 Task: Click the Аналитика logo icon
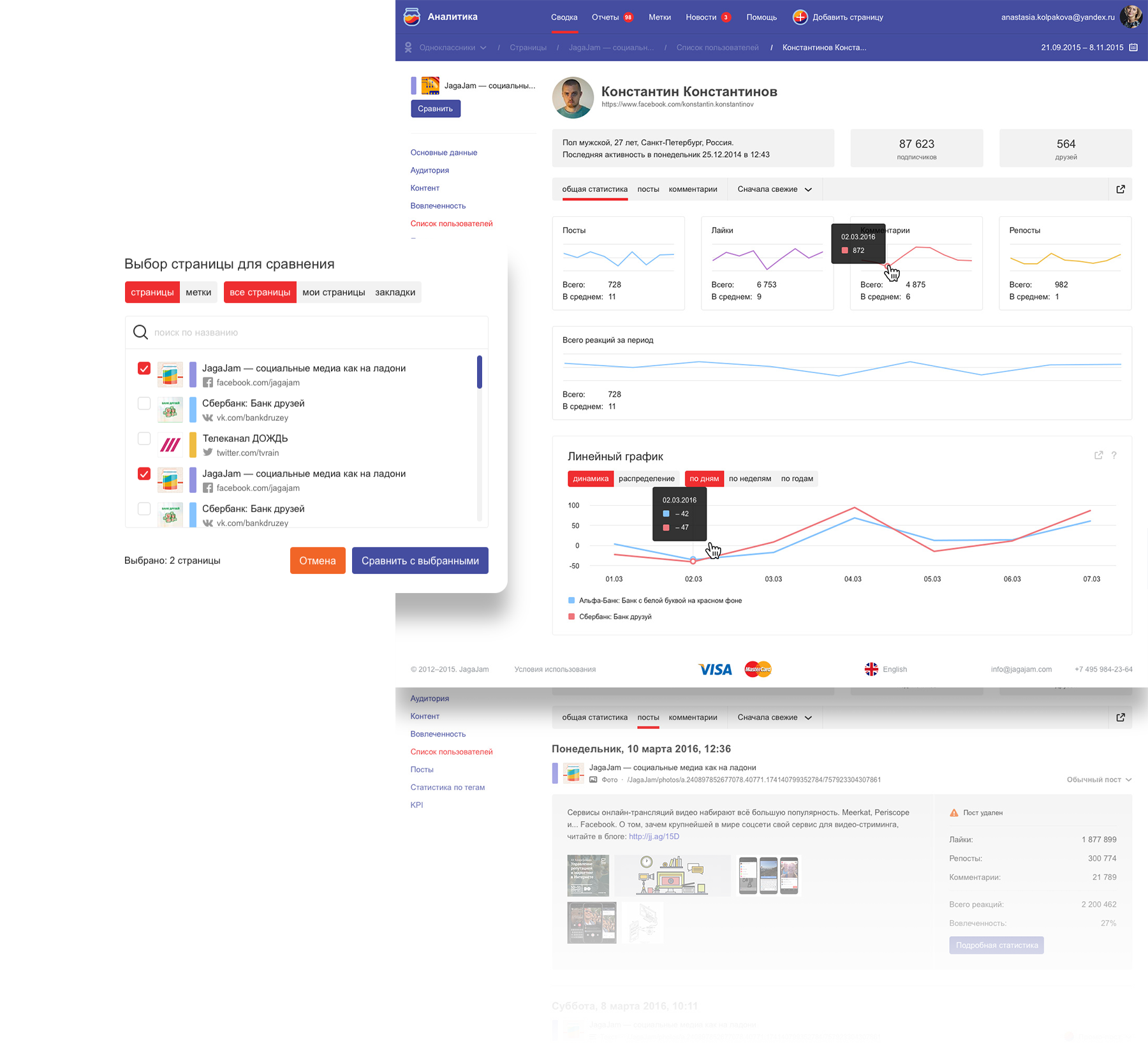click(412, 17)
